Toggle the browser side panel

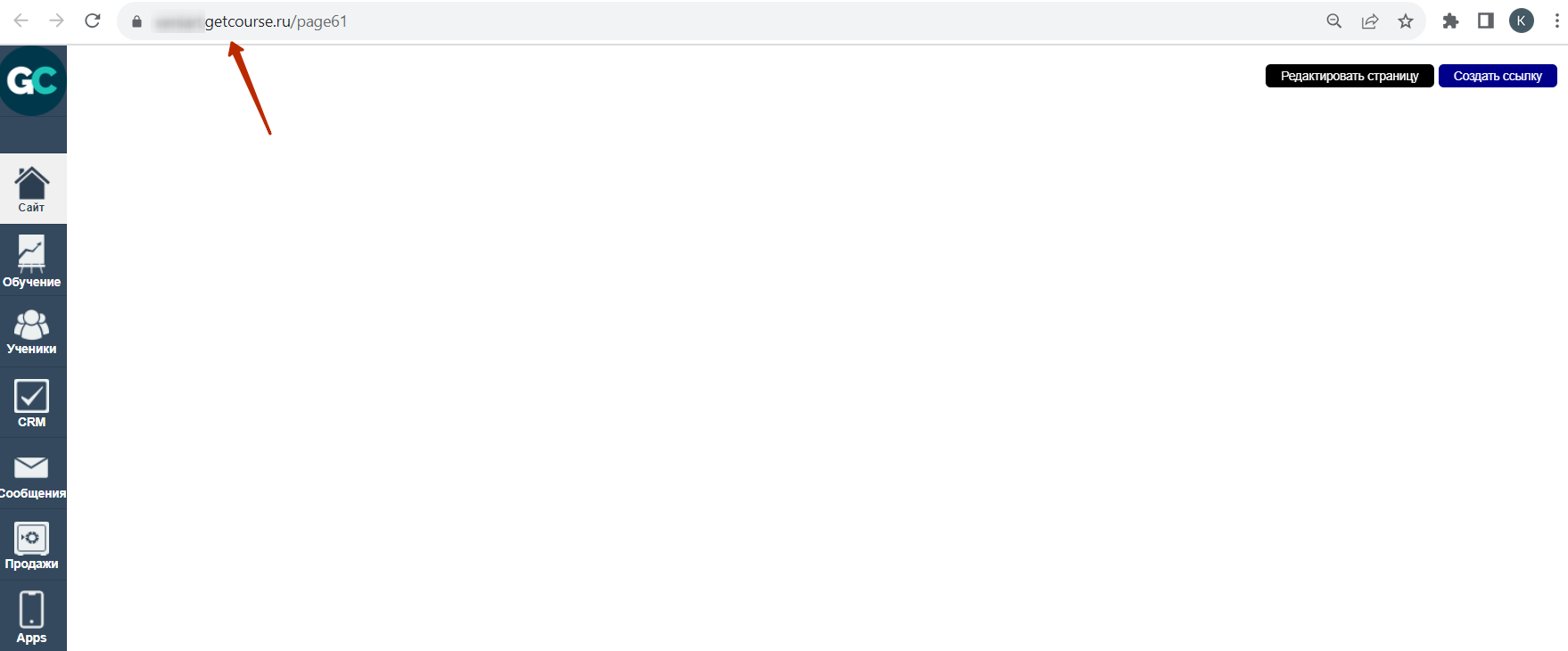click(x=1486, y=21)
